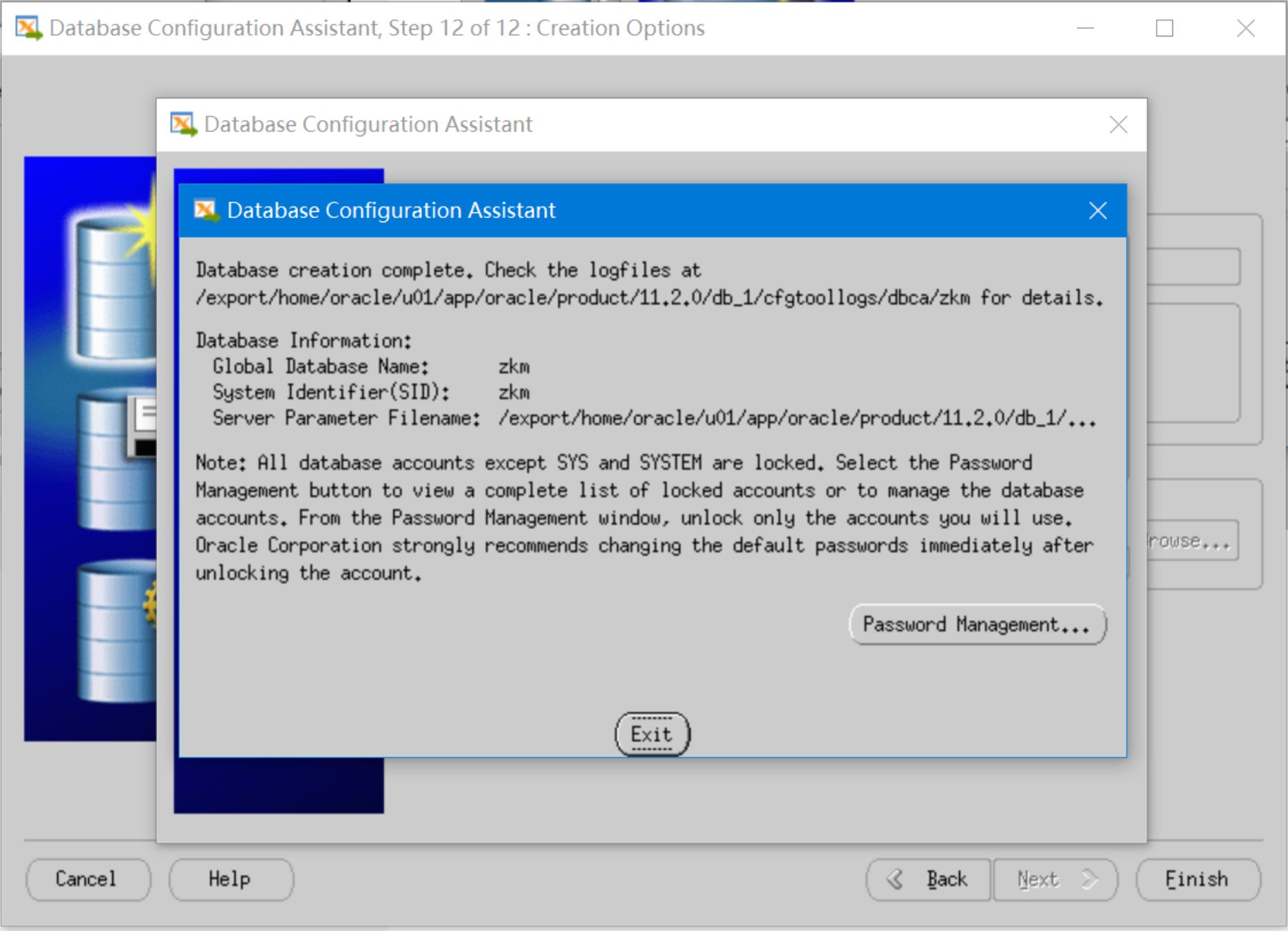Click the Exit button
The image size is (1288, 931).
tap(652, 734)
